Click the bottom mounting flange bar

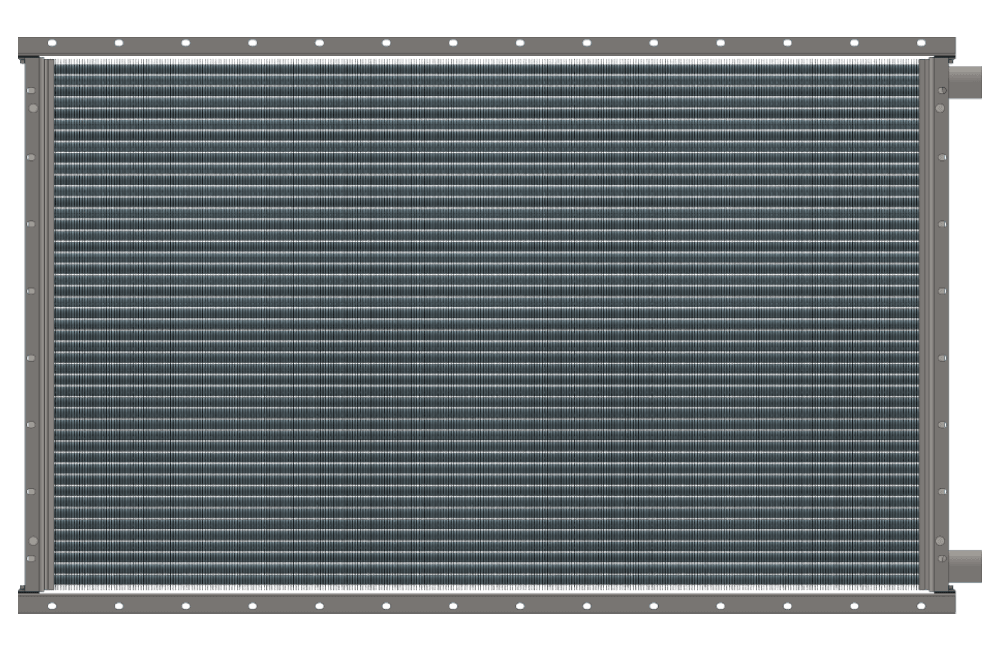click(x=486, y=602)
